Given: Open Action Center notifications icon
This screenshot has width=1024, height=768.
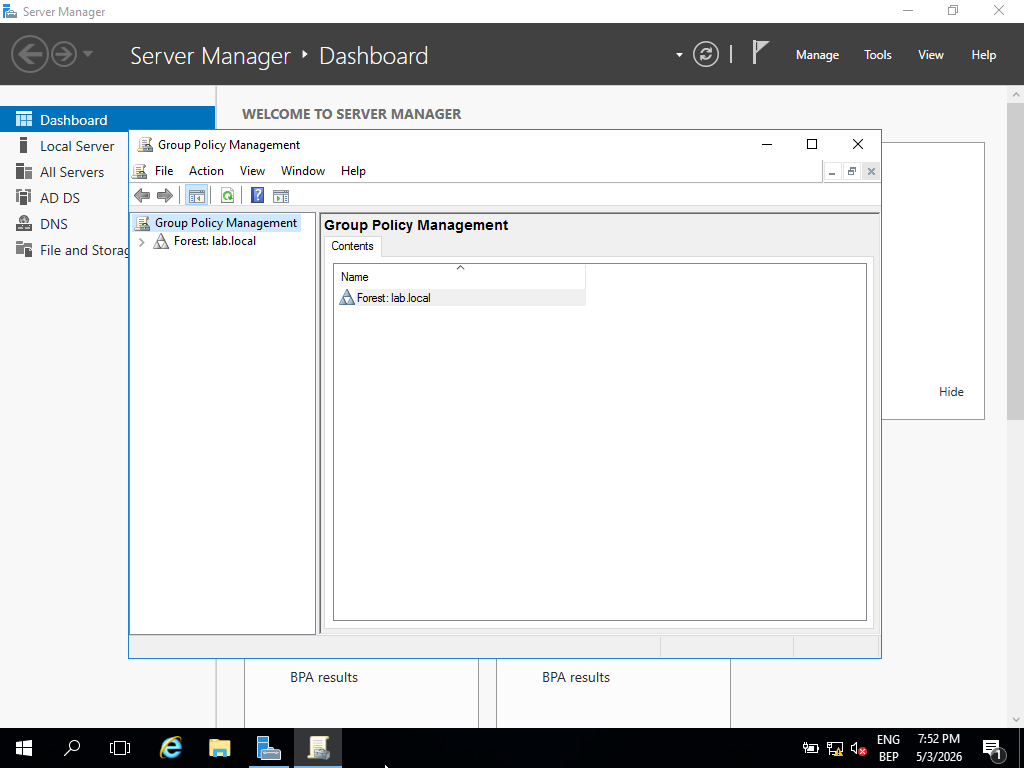Looking at the screenshot, I should coord(993,749).
